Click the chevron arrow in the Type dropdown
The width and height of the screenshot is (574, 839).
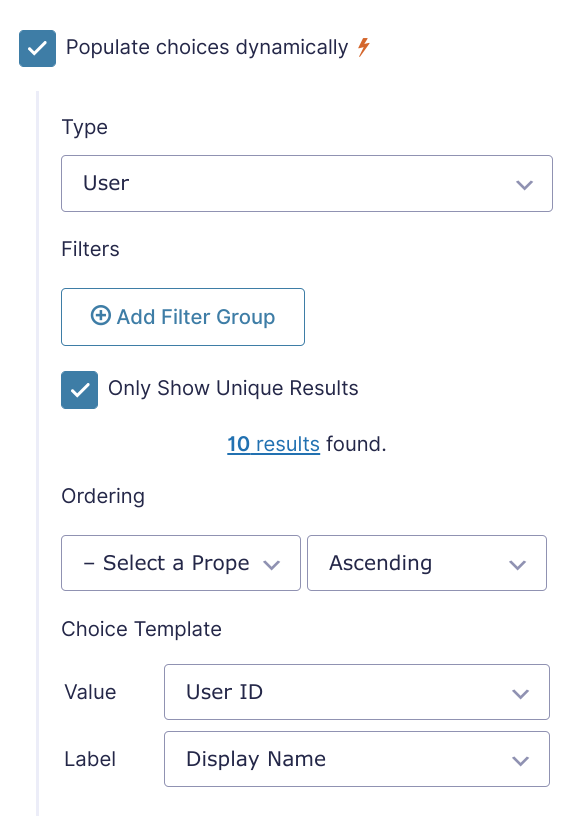(x=524, y=185)
